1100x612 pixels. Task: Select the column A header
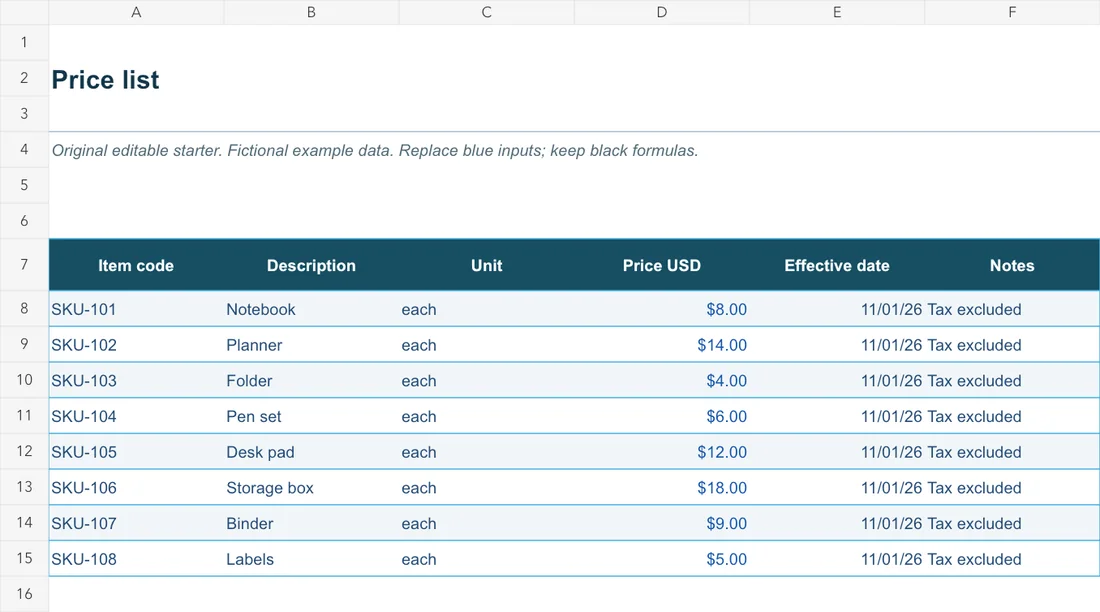pyautogui.click(x=136, y=12)
